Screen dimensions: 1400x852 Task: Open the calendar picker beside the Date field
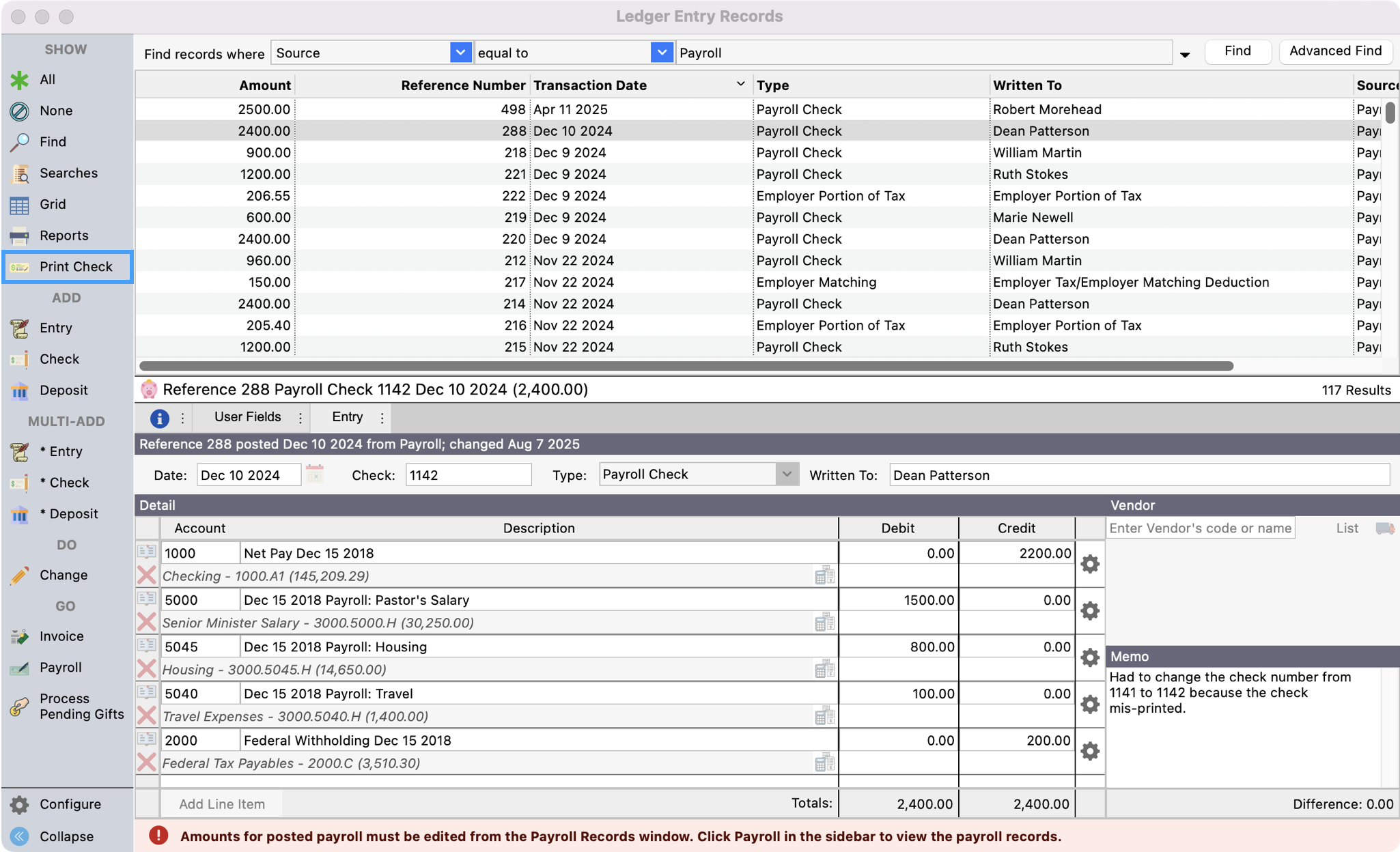point(314,474)
